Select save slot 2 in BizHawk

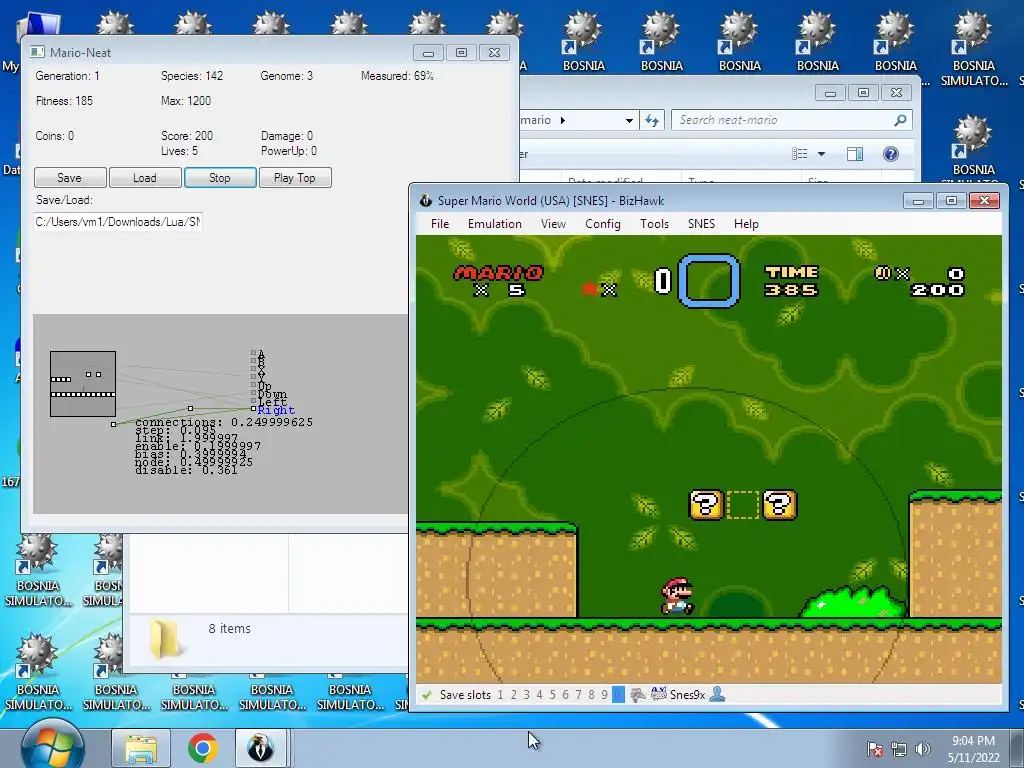(513, 695)
